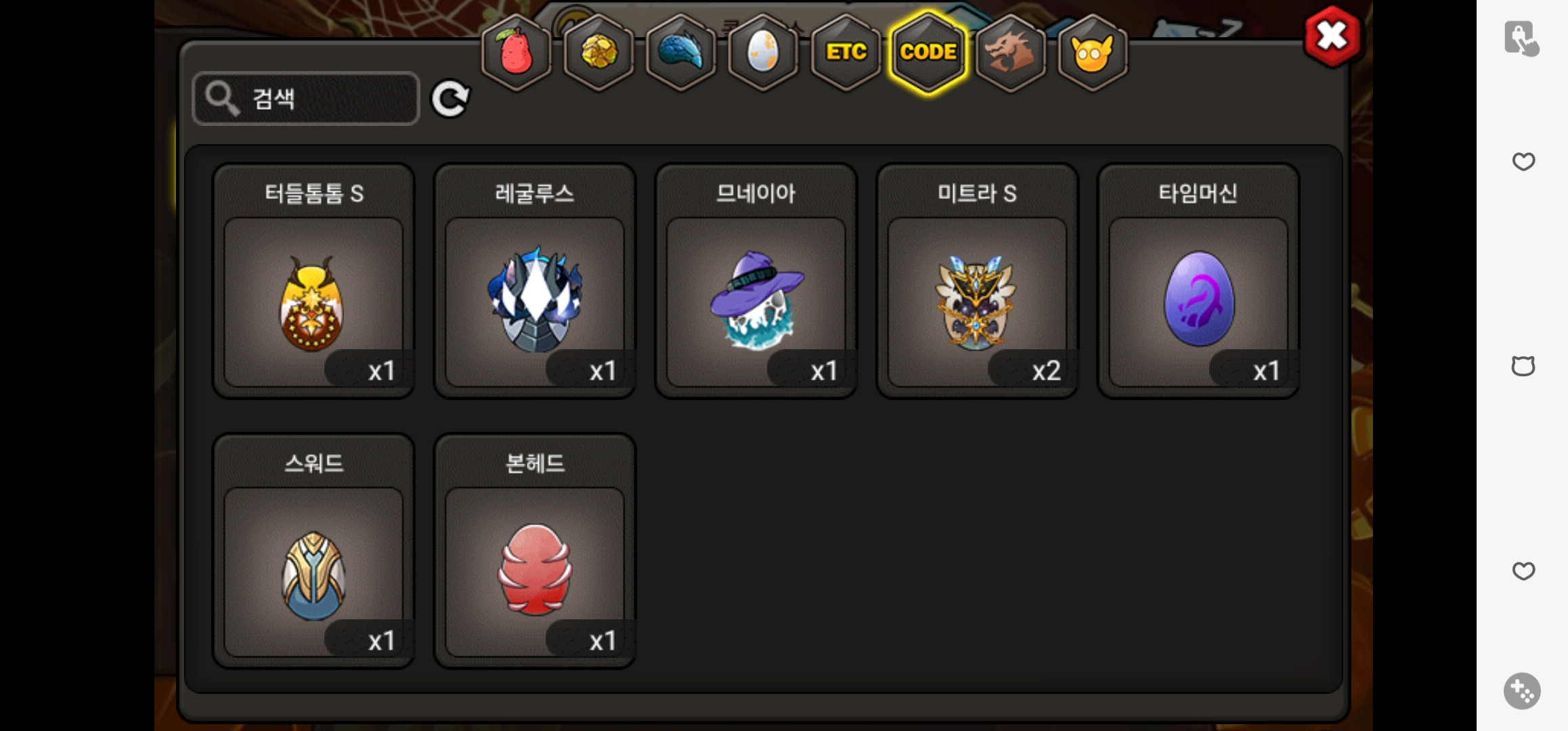Image resolution: width=1568 pixels, height=731 pixels.
Task: Focus the 검색 search field
Action: (306, 99)
